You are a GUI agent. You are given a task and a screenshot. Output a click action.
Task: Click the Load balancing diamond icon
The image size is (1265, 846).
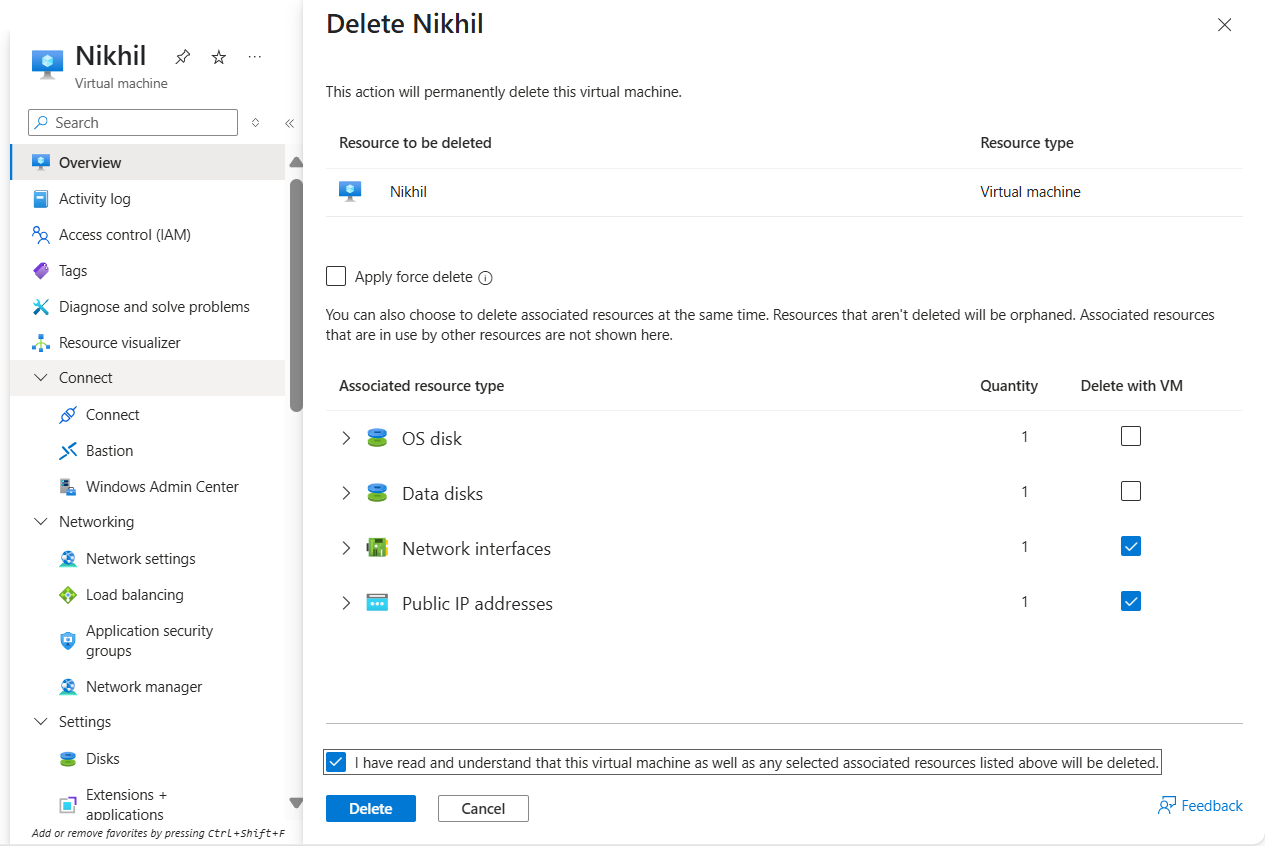pos(68,595)
